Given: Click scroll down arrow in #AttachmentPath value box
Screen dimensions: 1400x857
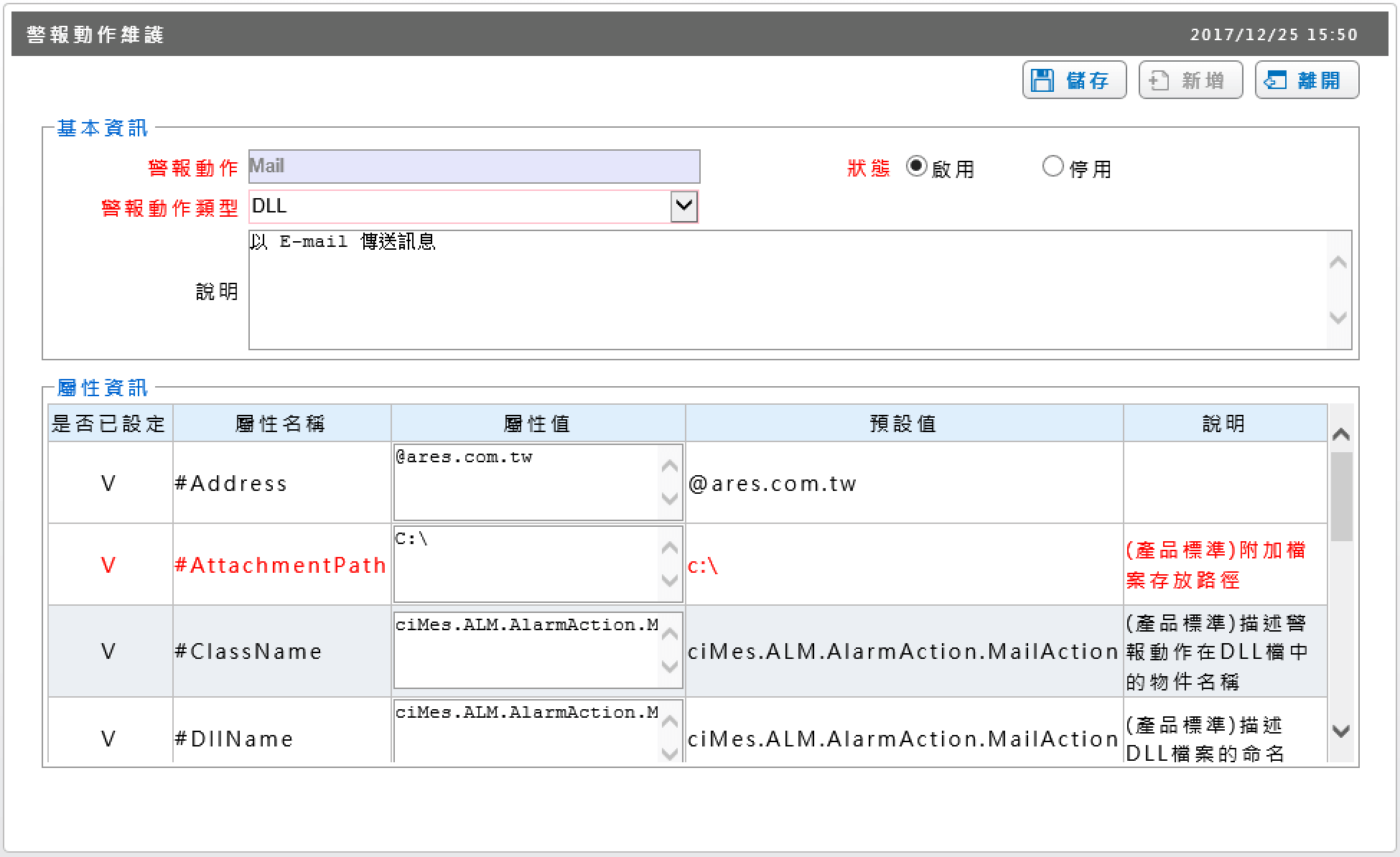Looking at the screenshot, I should [670, 581].
